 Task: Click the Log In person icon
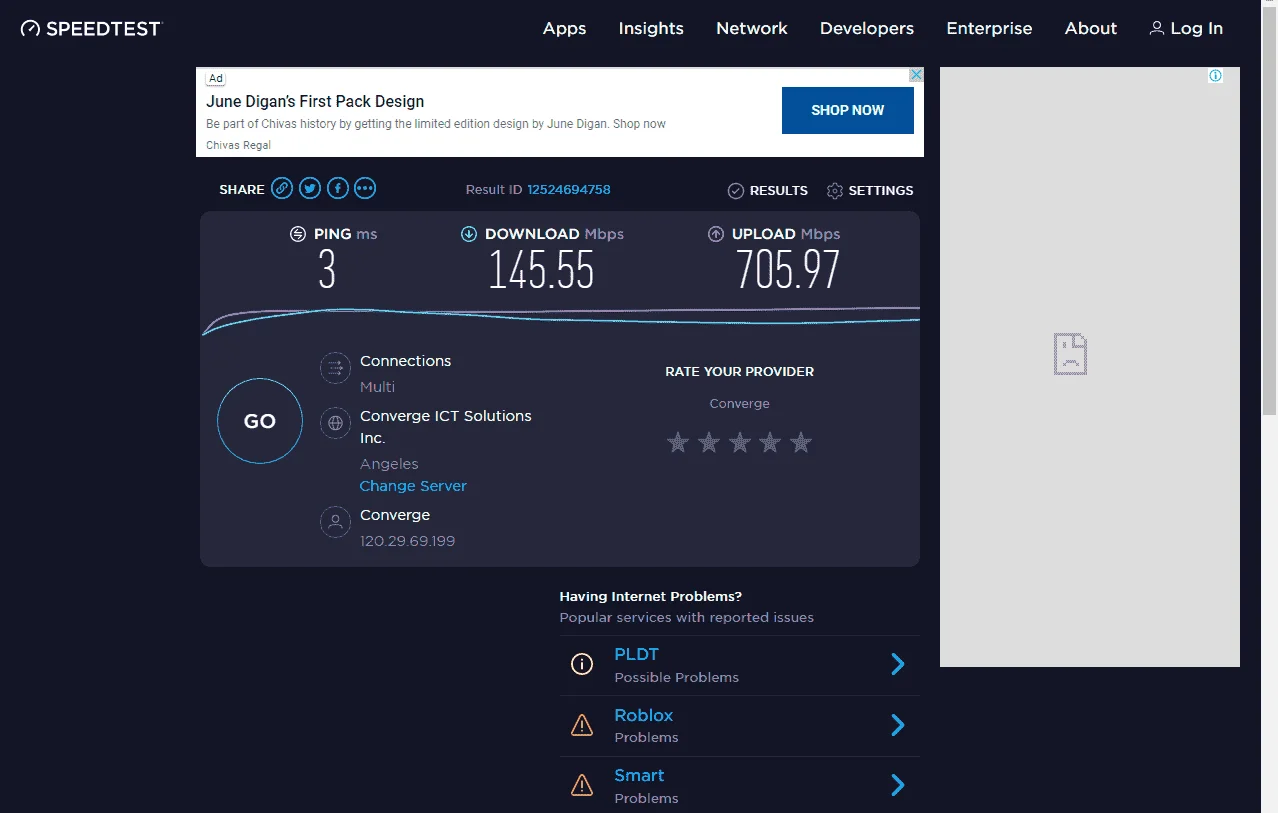1157,28
